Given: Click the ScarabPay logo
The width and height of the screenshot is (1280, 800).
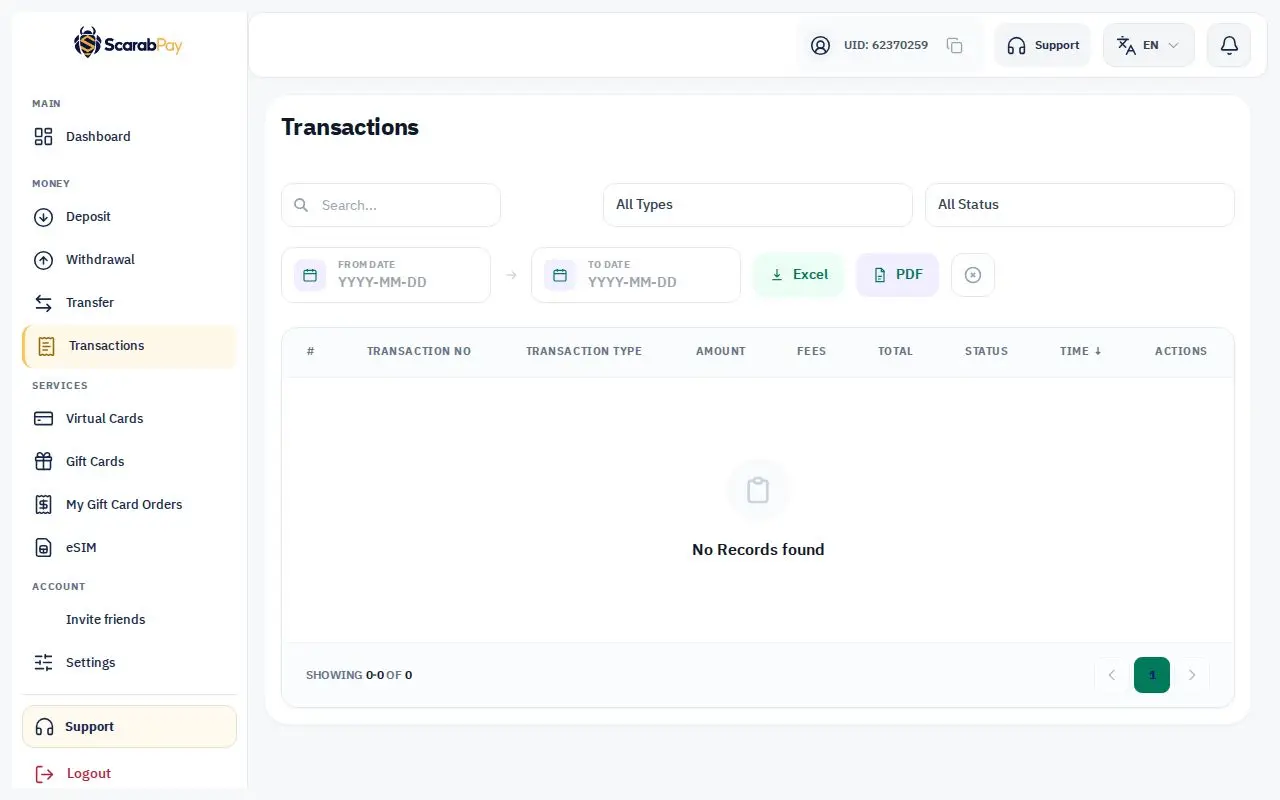Looking at the screenshot, I should [128, 43].
